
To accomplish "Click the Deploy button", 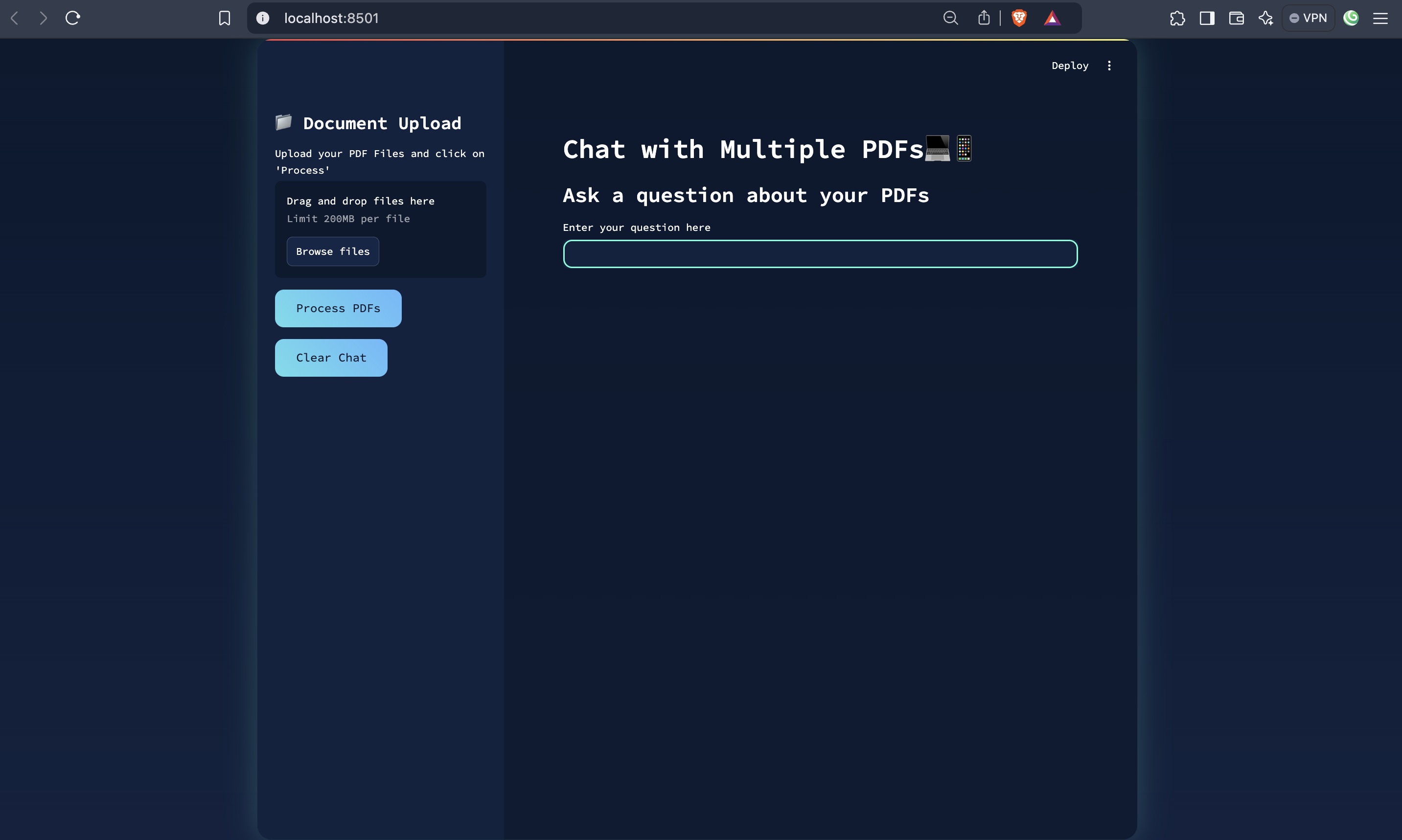I will [1069, 66].
